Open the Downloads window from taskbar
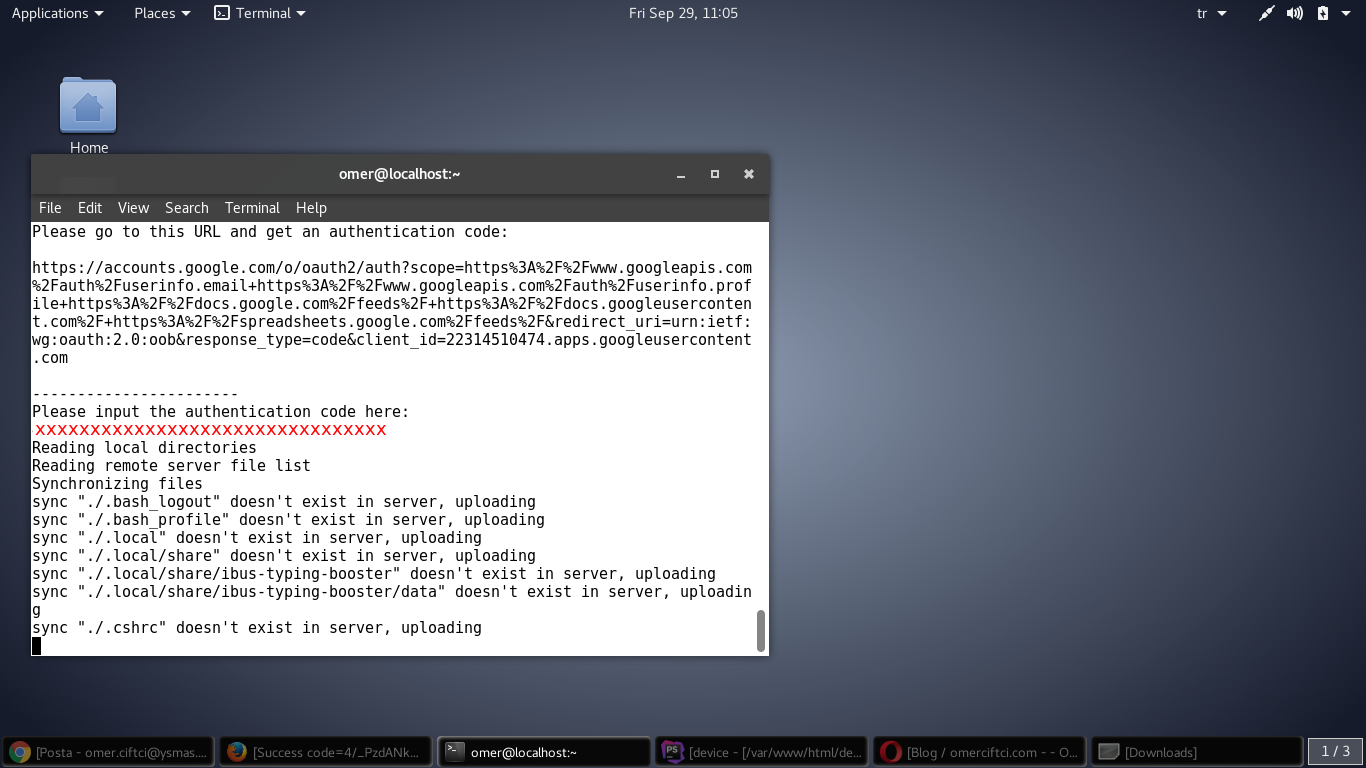This screenshot has height=768, width=1366. pos(1196,752)
